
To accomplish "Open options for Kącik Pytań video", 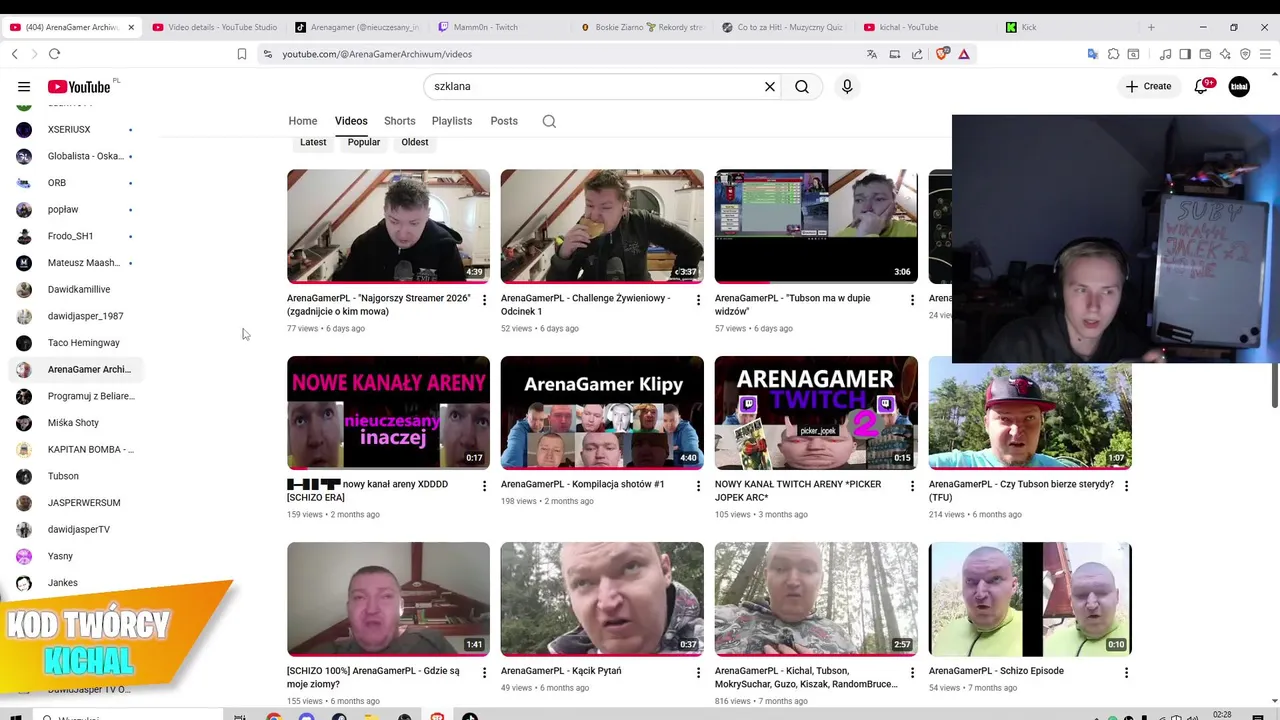I will tap(699, 673).
